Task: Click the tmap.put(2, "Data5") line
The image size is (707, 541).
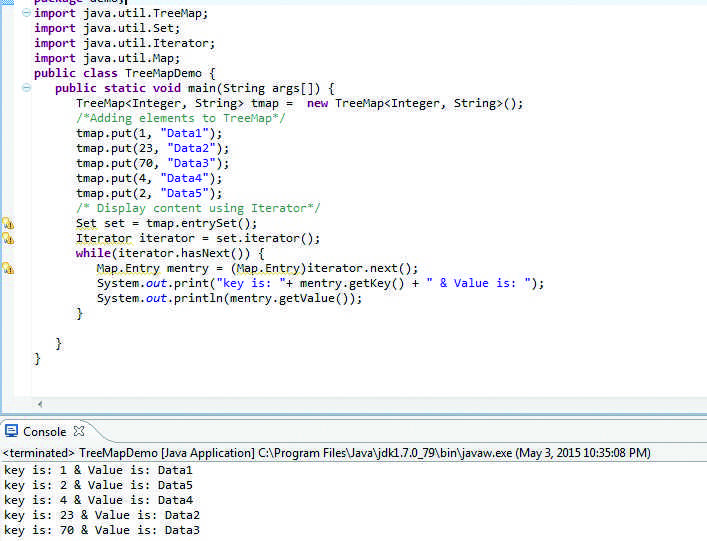Action: pos(149,193)
